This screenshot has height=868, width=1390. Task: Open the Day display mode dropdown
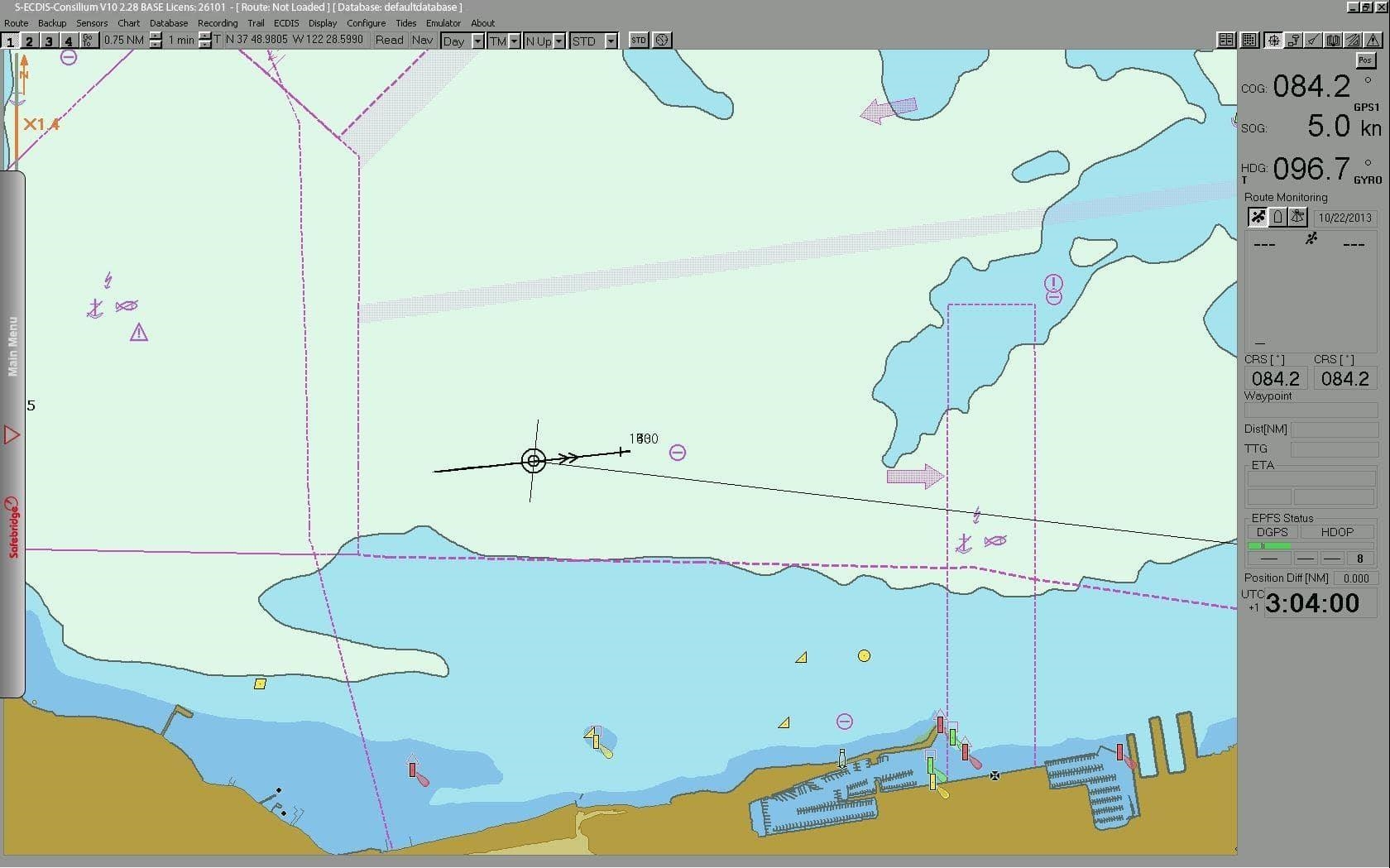(477, 41)
